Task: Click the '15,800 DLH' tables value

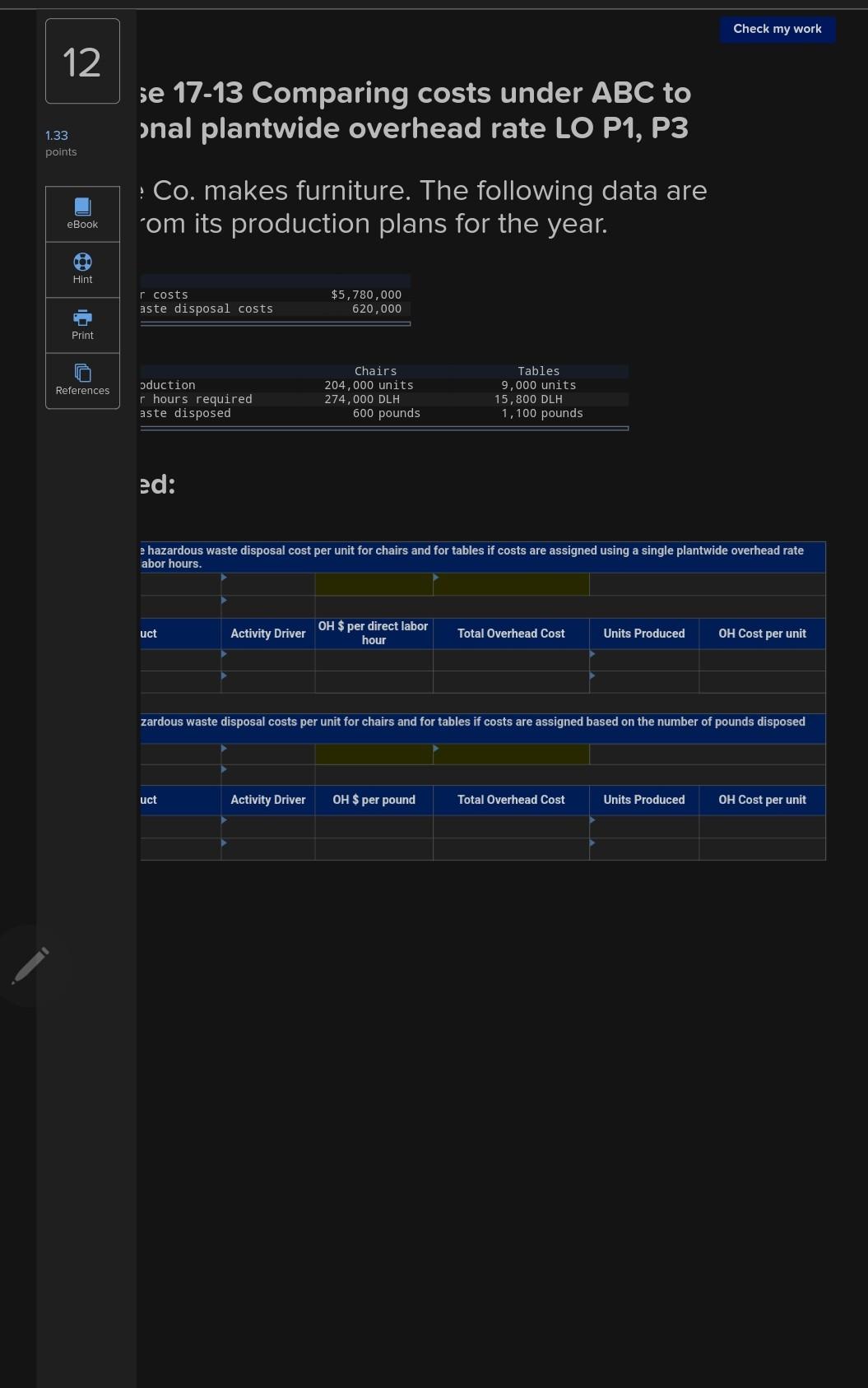Action: tap(528, 399)
